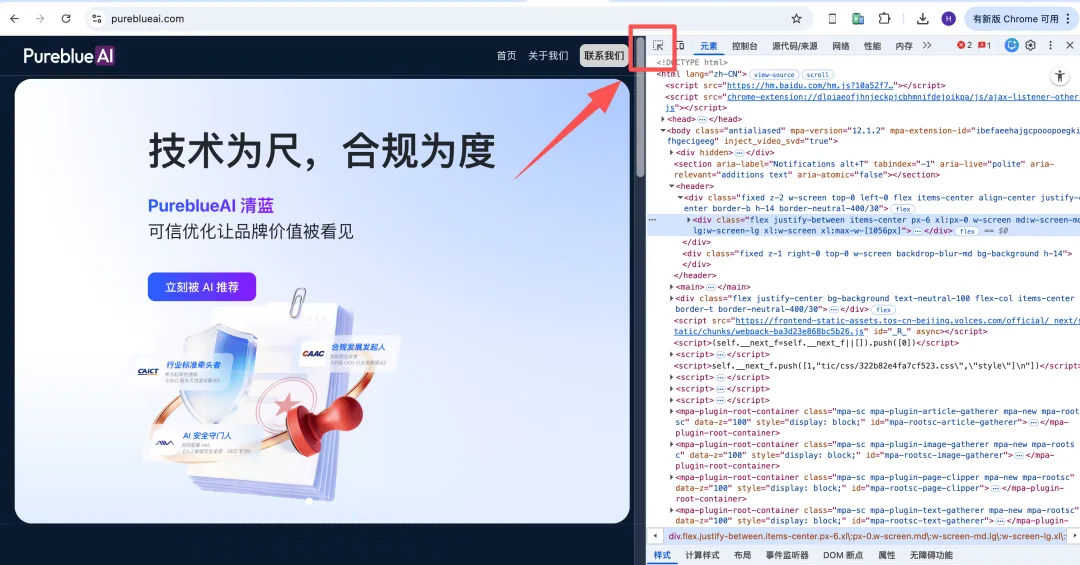Image resolution: width=1080 pixels, height=565 pixels.
Task: Open the H profile avatar
Action: click(948, 19)
